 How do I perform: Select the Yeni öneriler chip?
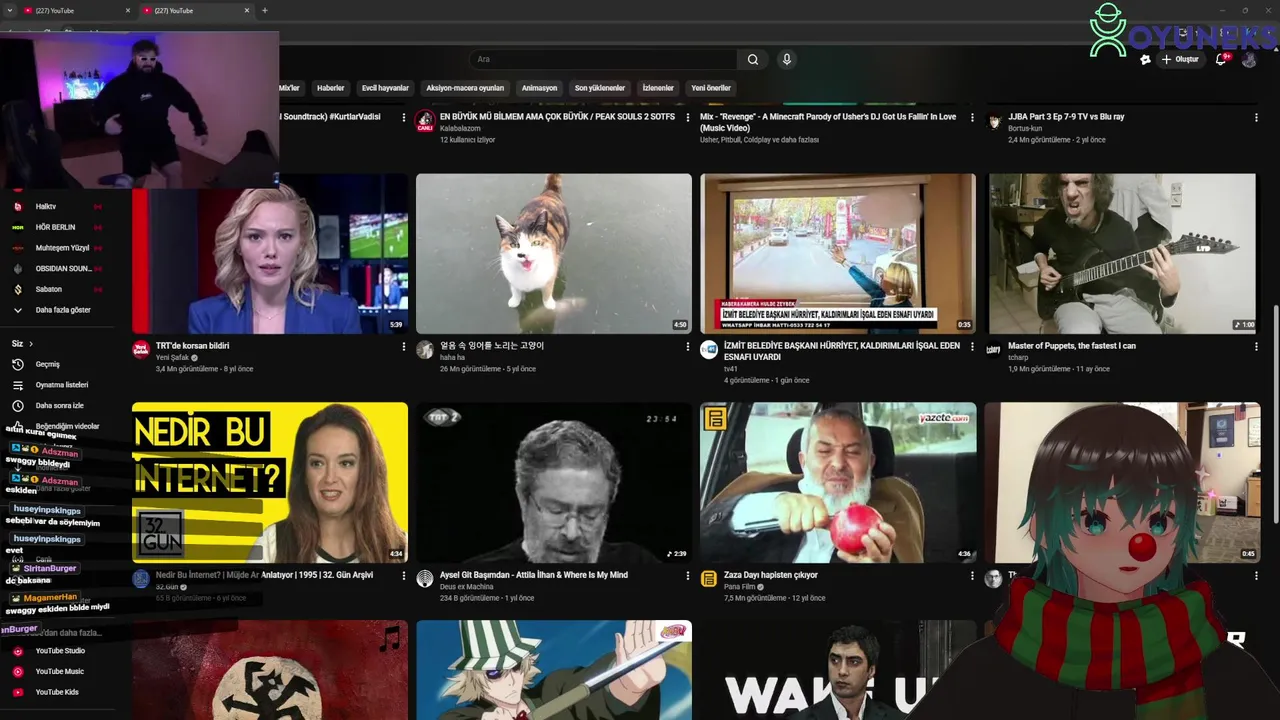711,88
